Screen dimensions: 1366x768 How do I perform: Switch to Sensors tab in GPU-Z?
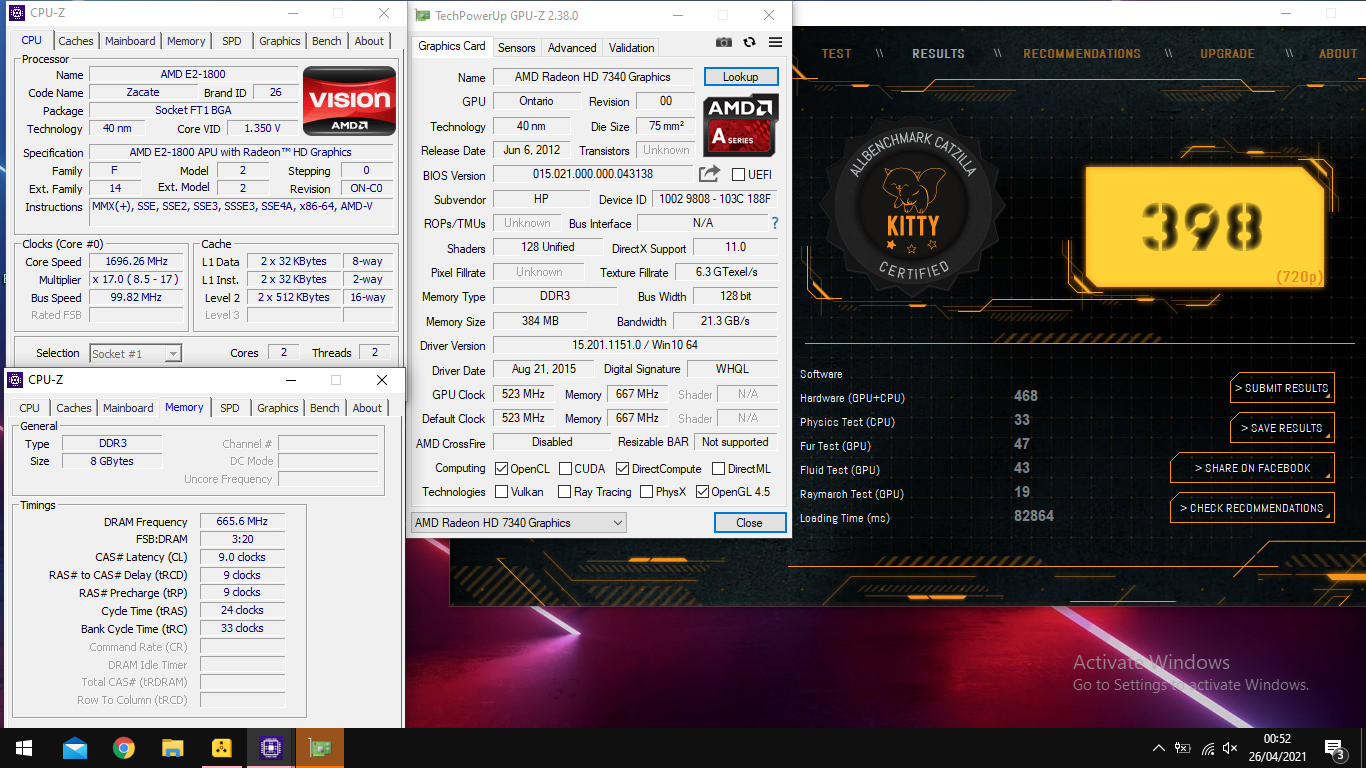click(517, 47)
